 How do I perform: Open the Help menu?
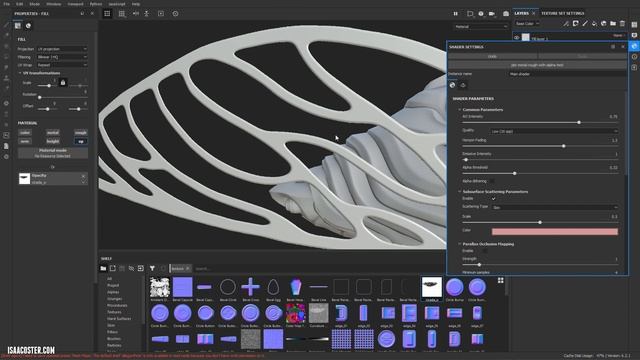[136, 4]
